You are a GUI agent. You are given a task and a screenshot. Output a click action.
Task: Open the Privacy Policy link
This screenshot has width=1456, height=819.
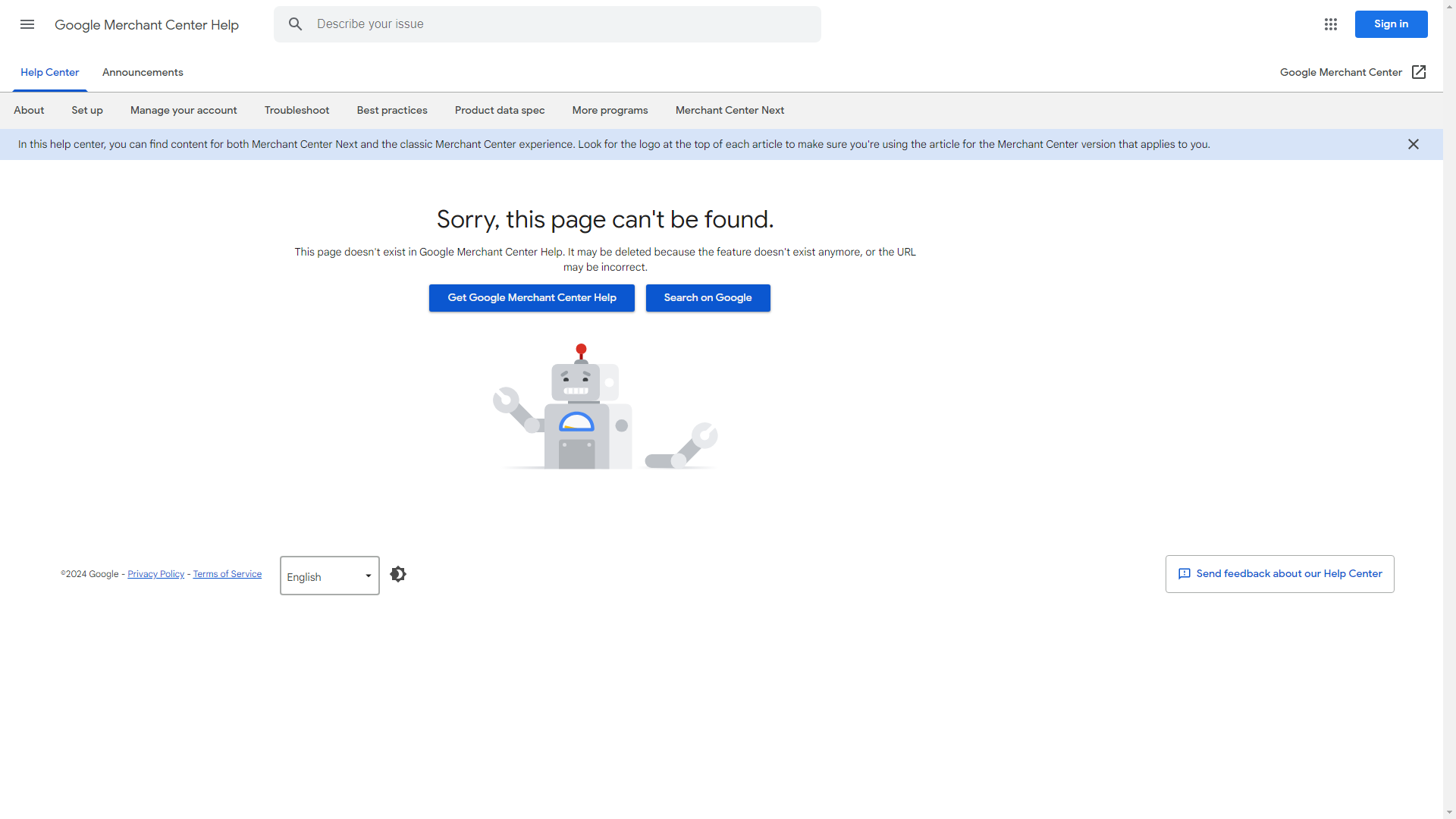(x=155, y=574)
